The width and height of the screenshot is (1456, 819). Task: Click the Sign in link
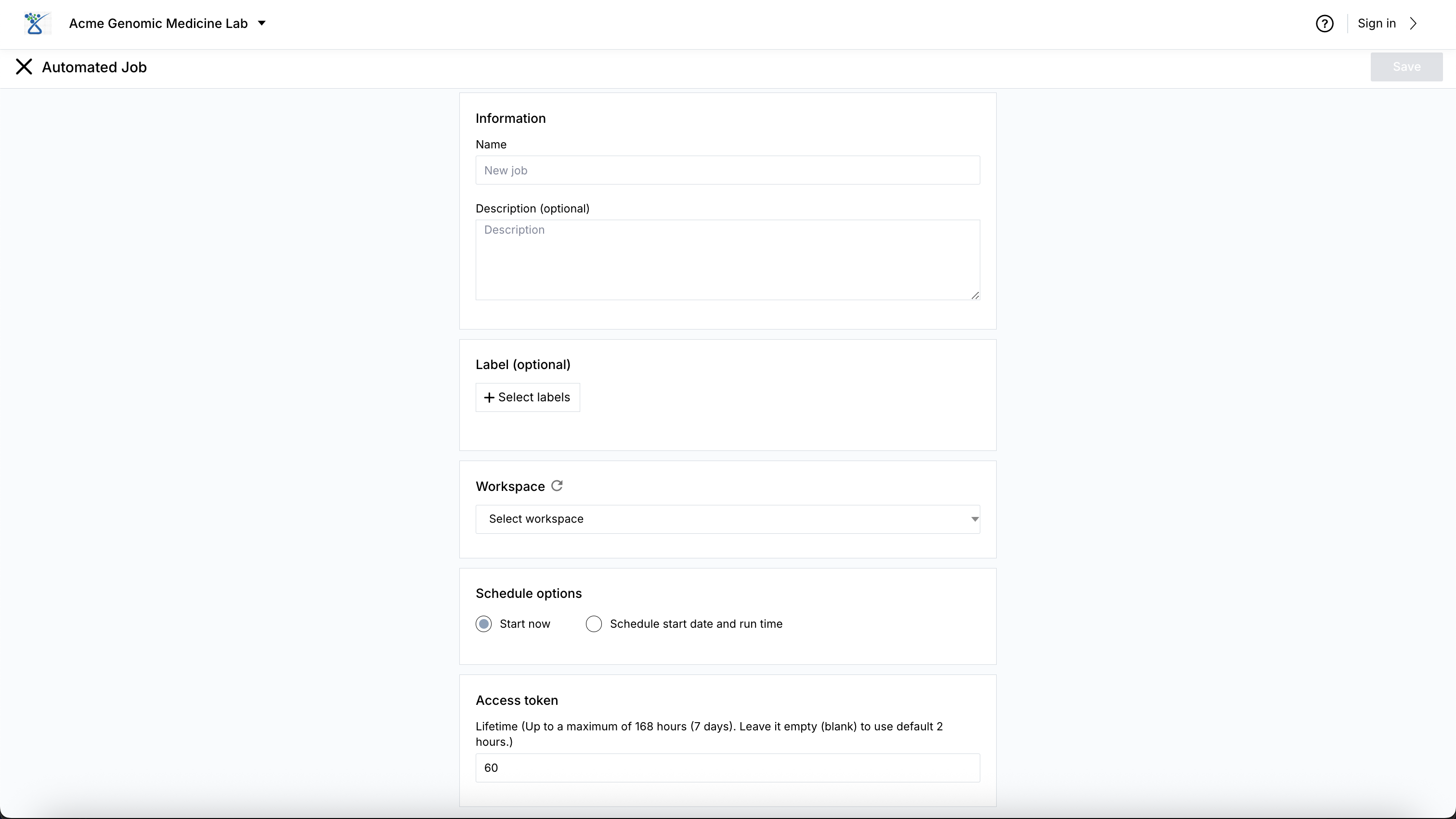click(x=1376, y=24)
